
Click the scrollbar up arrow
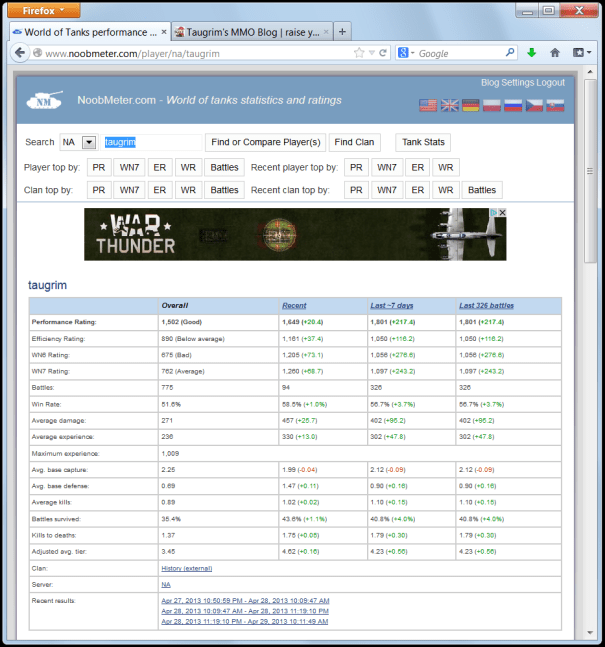click(590, 72)
